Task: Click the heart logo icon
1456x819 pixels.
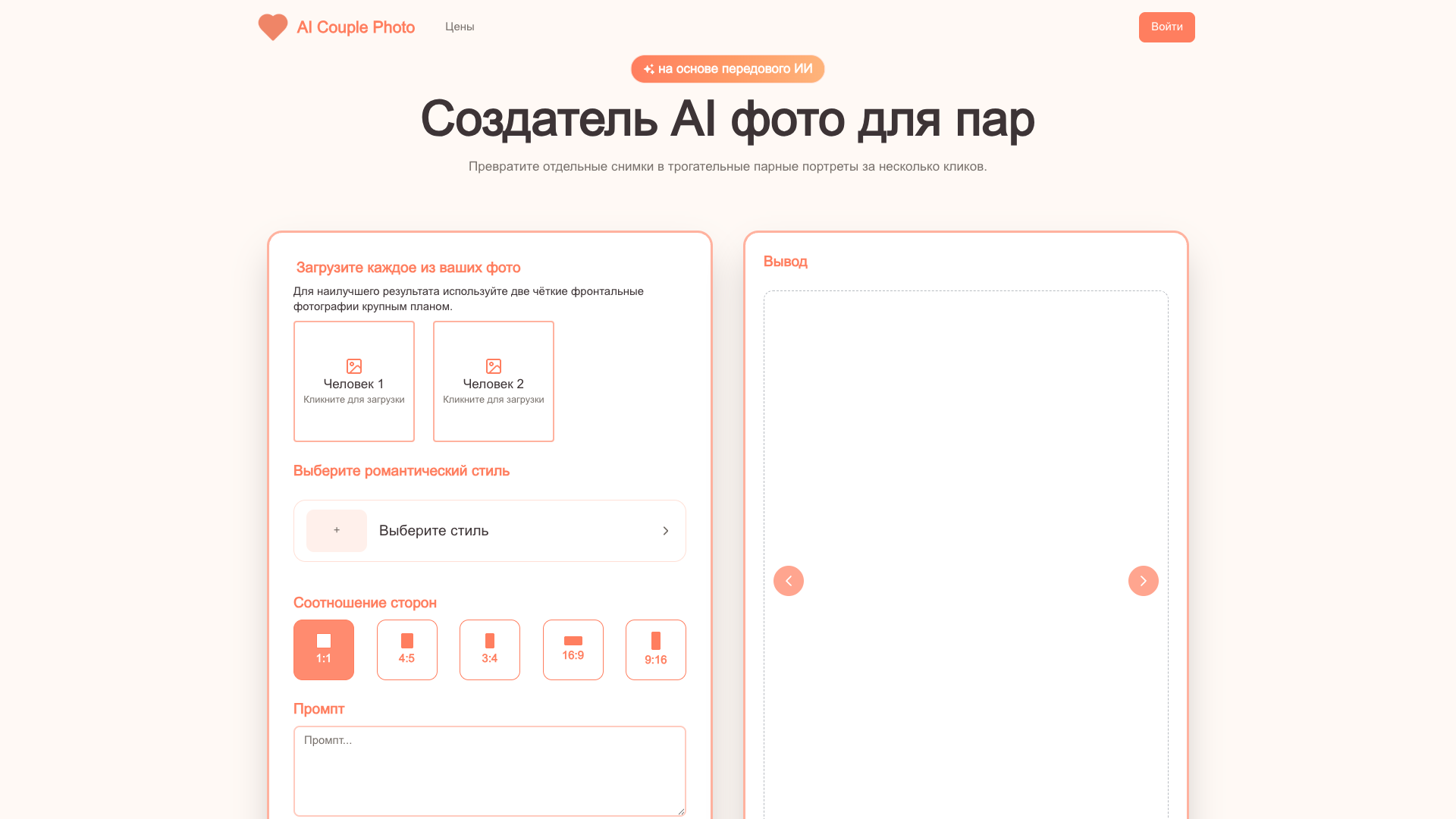Action: [x=273, y=27]
